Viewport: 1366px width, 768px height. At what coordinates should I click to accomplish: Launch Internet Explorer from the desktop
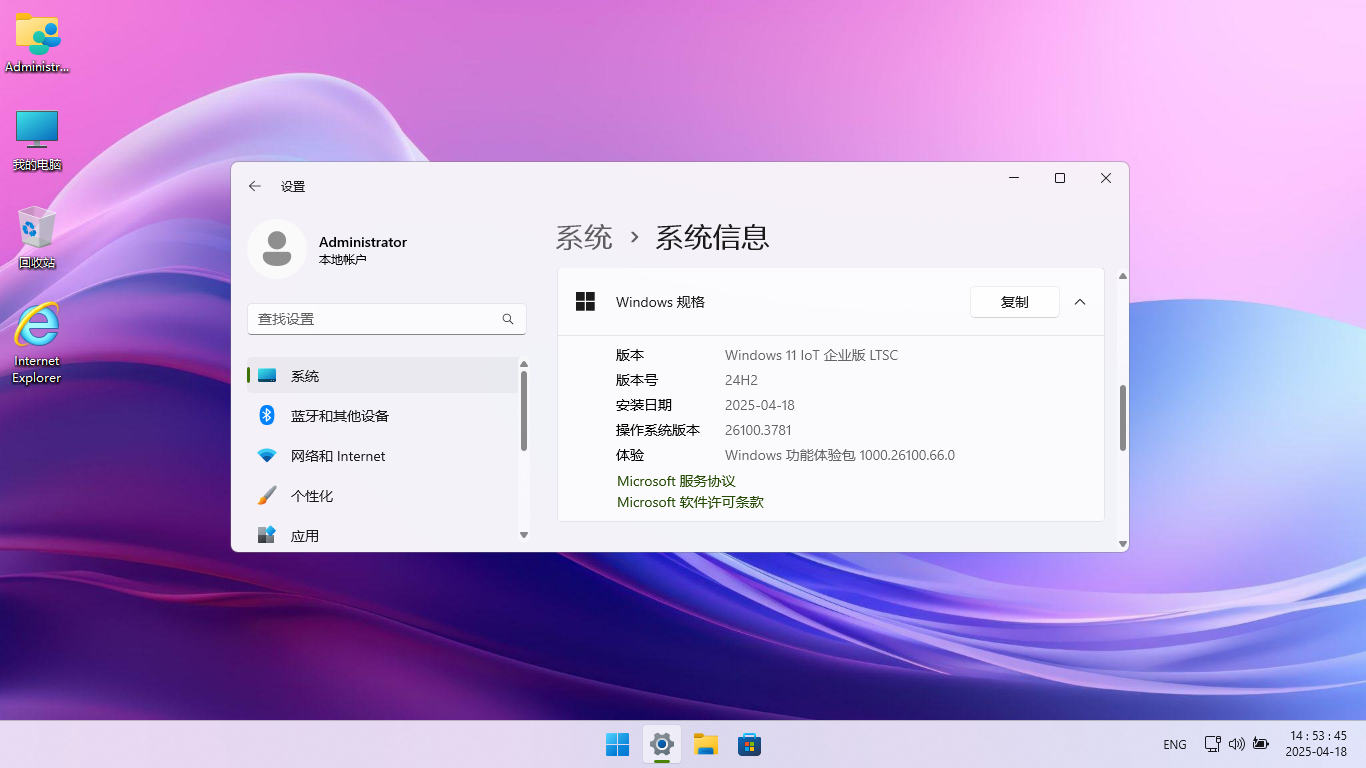[37, 343]
